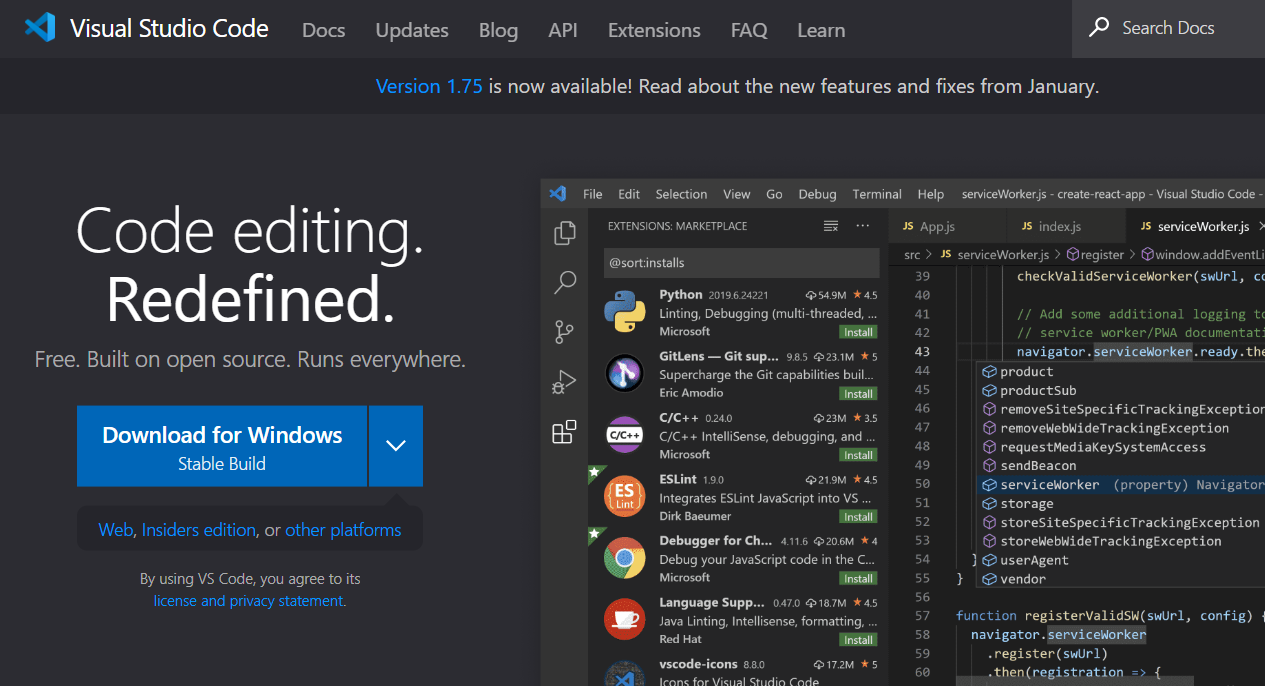Open the Extensions panel more actions ellipsis
The image size is (1265, 686).
point(863,226)
